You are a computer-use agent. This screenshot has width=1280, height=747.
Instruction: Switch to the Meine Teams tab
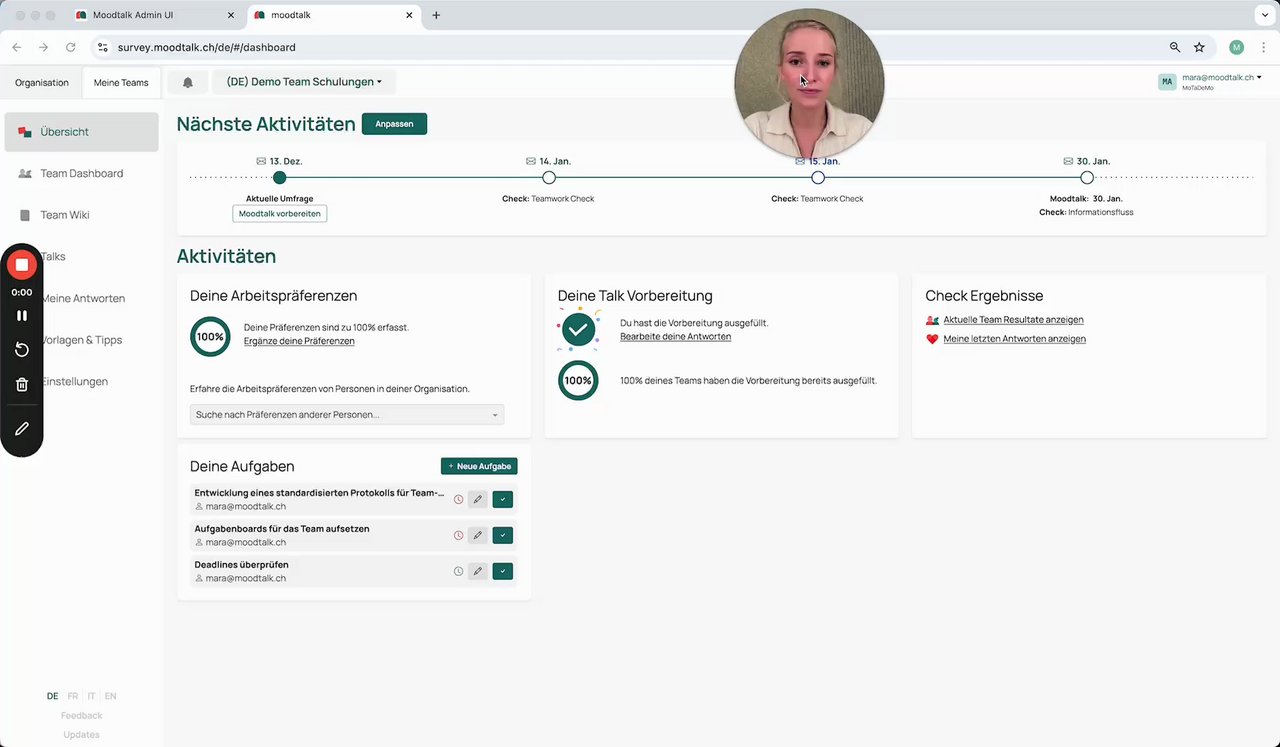pos(121,82)
